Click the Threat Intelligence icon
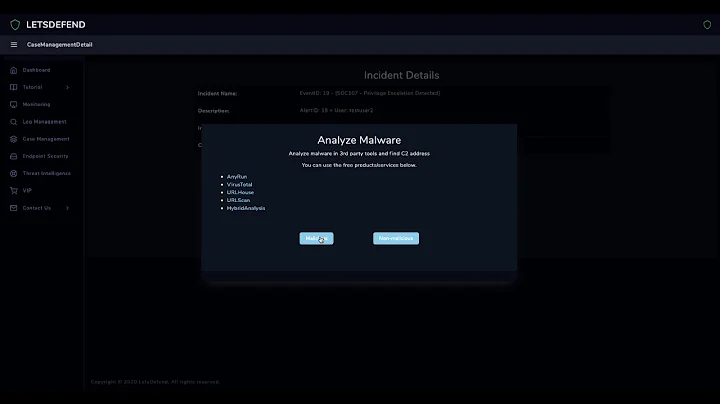 (x=13, y=174)
